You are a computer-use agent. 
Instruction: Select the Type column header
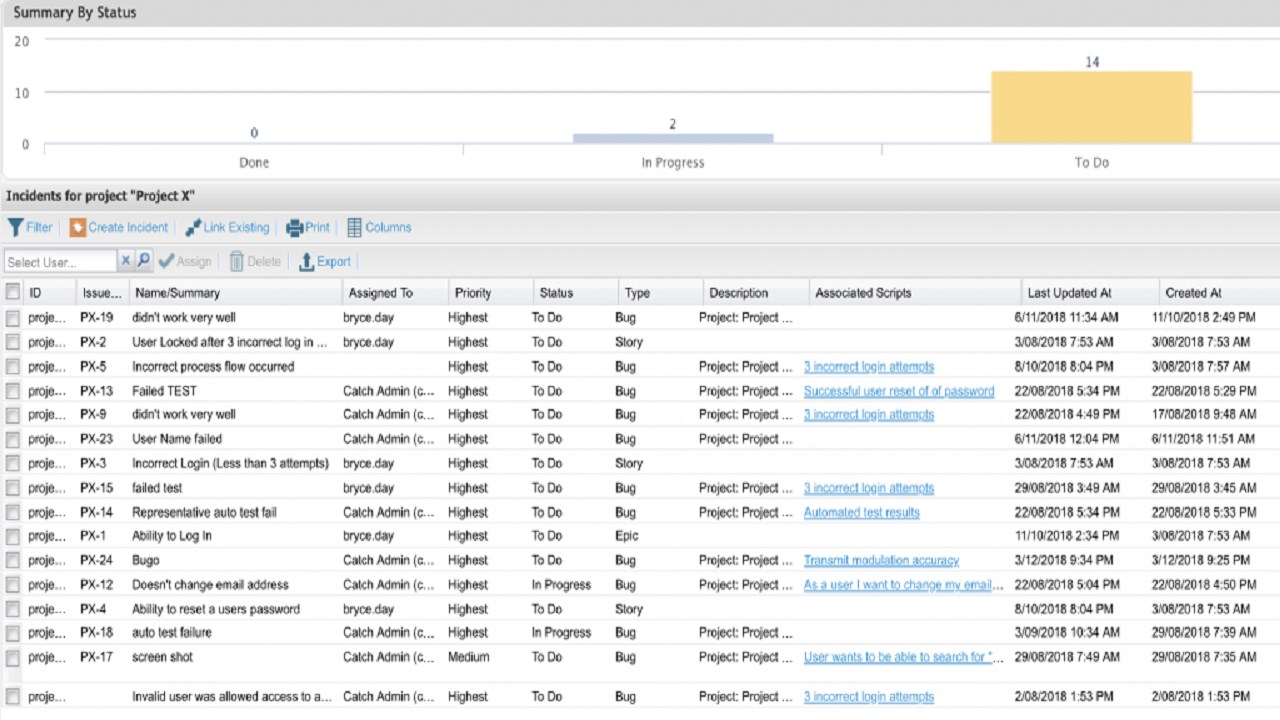pyautogui.click(x=637, y=293)
